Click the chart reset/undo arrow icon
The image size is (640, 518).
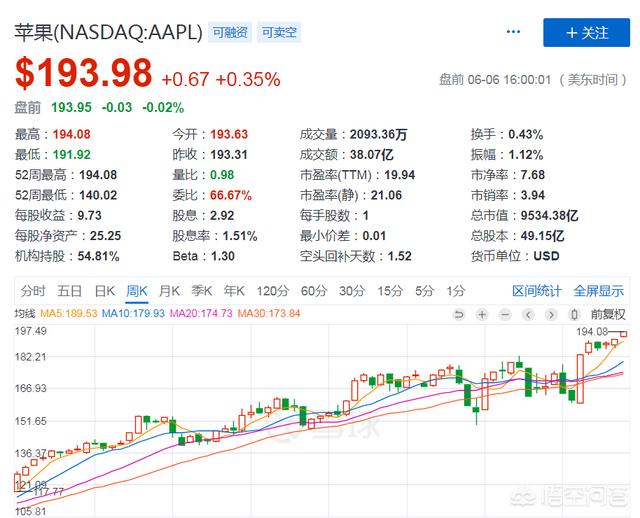coord(459,315)
